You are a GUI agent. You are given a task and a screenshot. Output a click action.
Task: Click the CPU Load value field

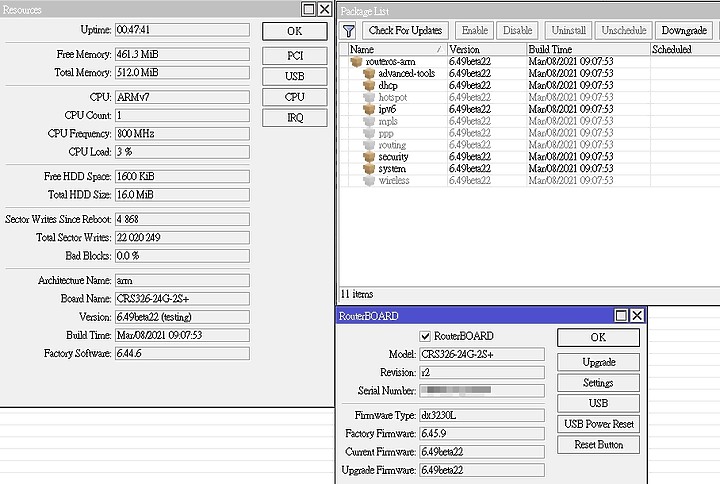coord(182,152)
